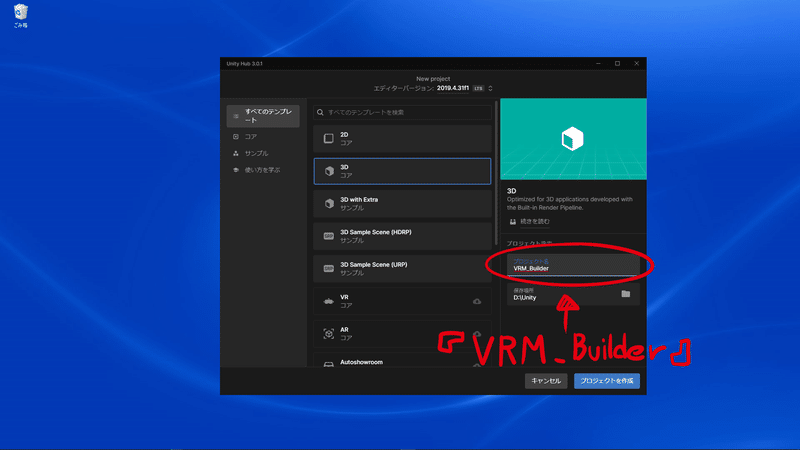Browse save location with folder icon

pos(626,294)
